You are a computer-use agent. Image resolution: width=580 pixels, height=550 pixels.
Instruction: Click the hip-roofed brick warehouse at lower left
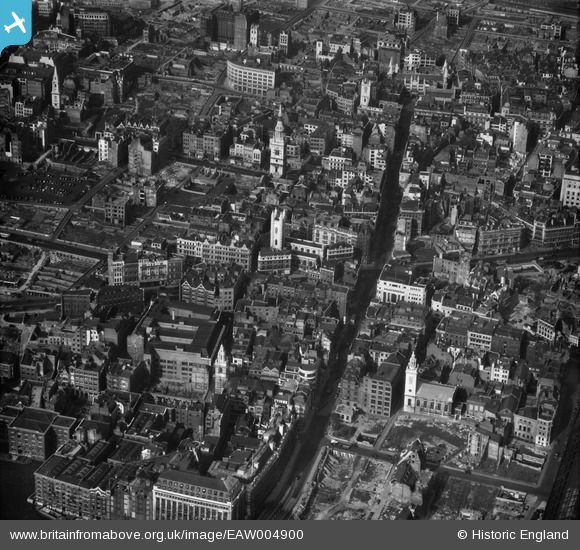tap(40, 433)
